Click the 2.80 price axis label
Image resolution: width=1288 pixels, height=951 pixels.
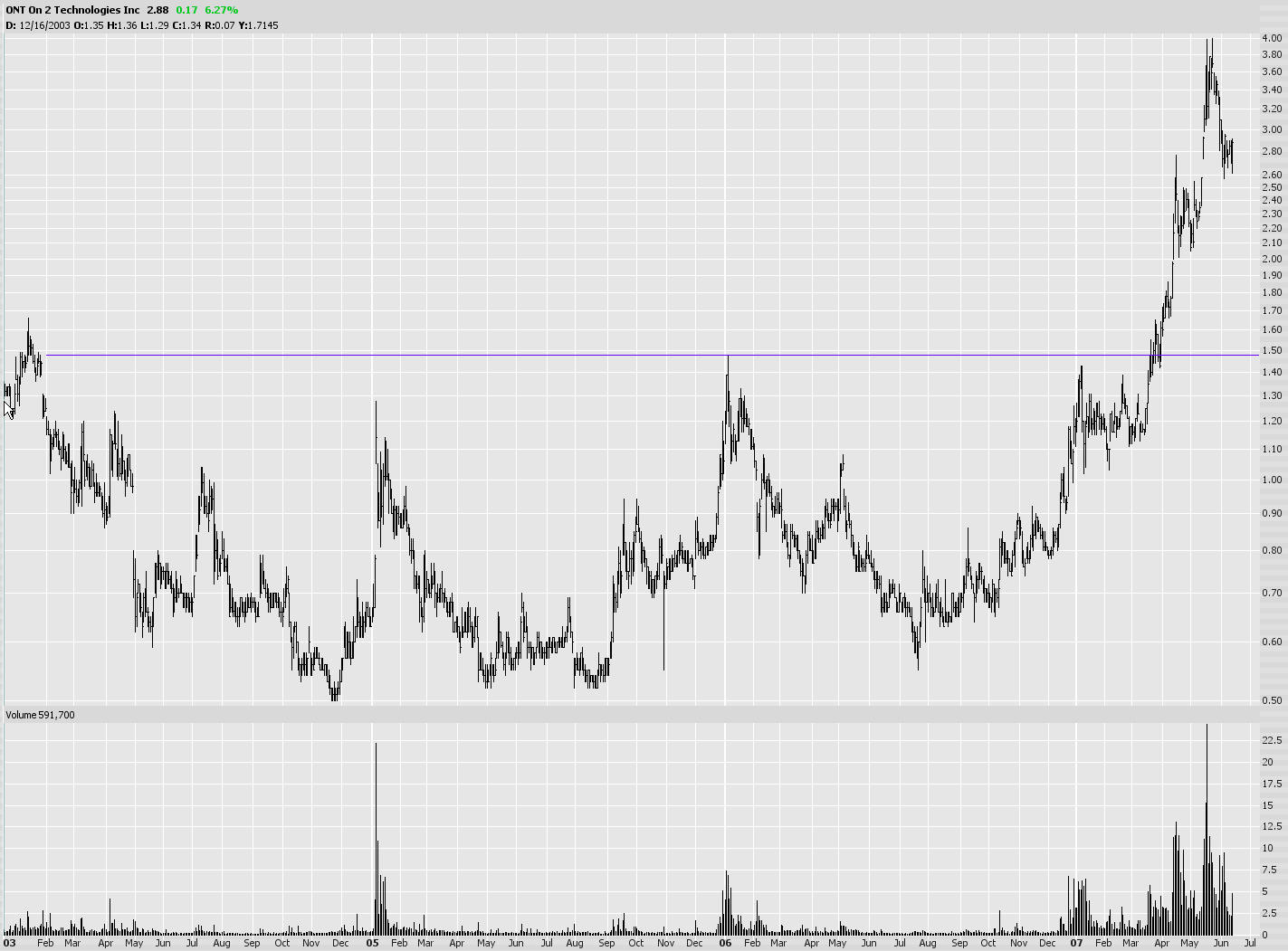1272,151
